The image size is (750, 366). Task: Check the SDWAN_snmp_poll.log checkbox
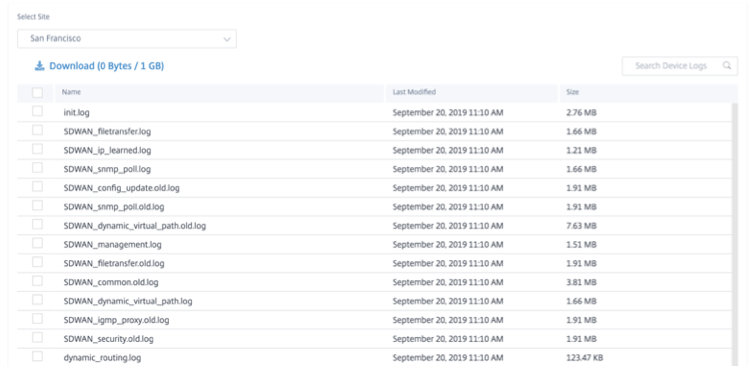37,168
